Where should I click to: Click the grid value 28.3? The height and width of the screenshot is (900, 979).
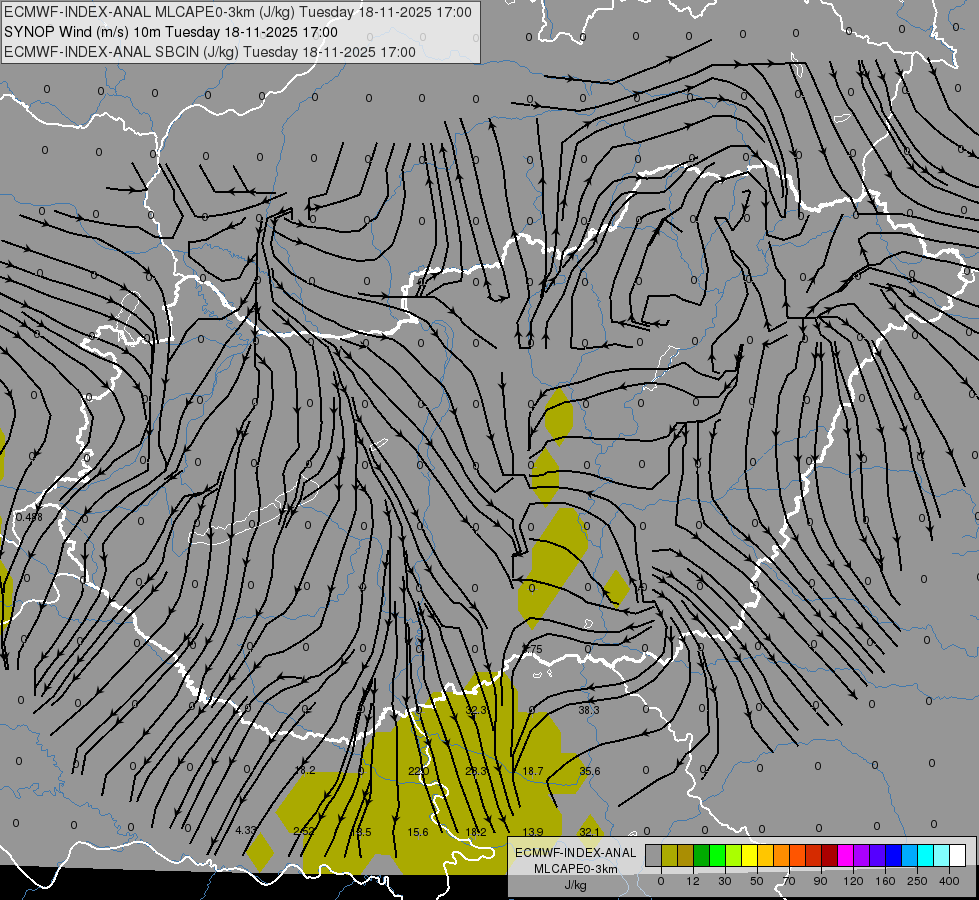476,771
